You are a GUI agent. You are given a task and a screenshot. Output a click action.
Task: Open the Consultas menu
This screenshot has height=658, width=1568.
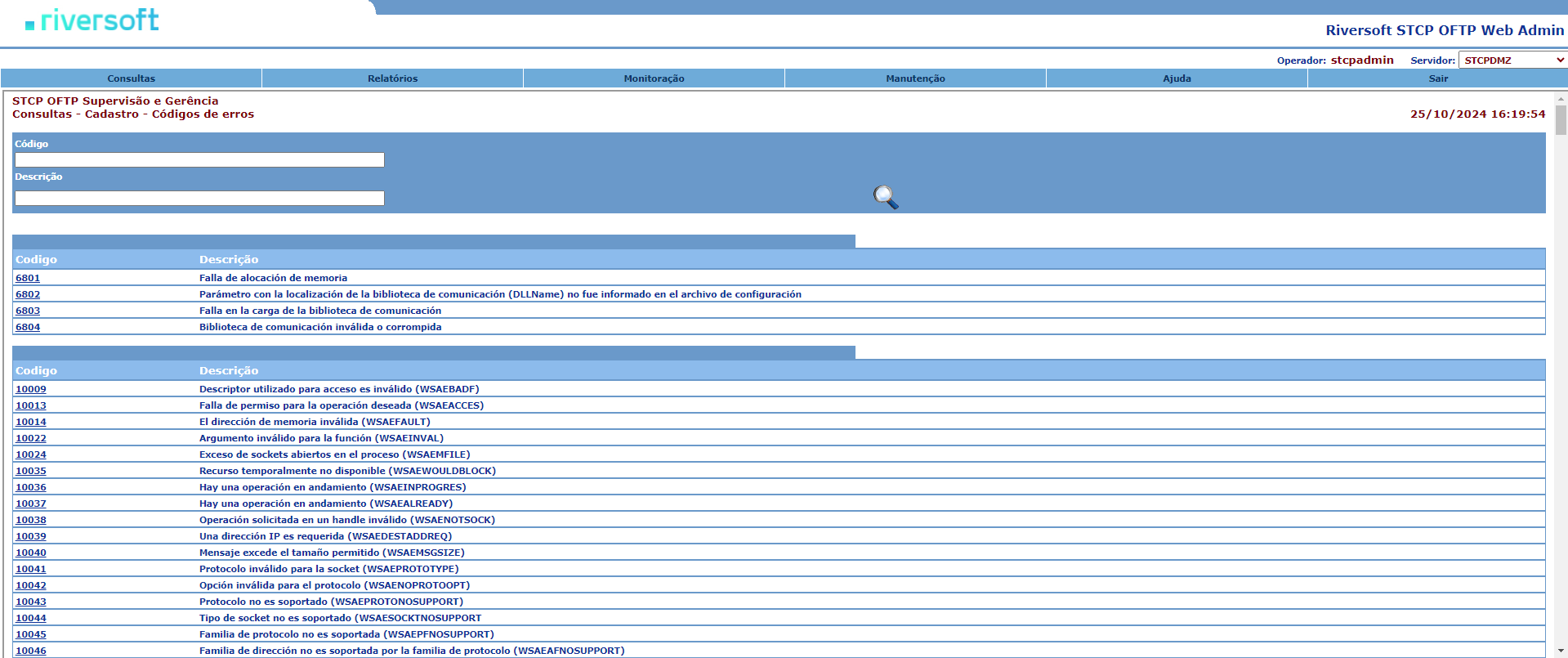(x=131, y=78)
